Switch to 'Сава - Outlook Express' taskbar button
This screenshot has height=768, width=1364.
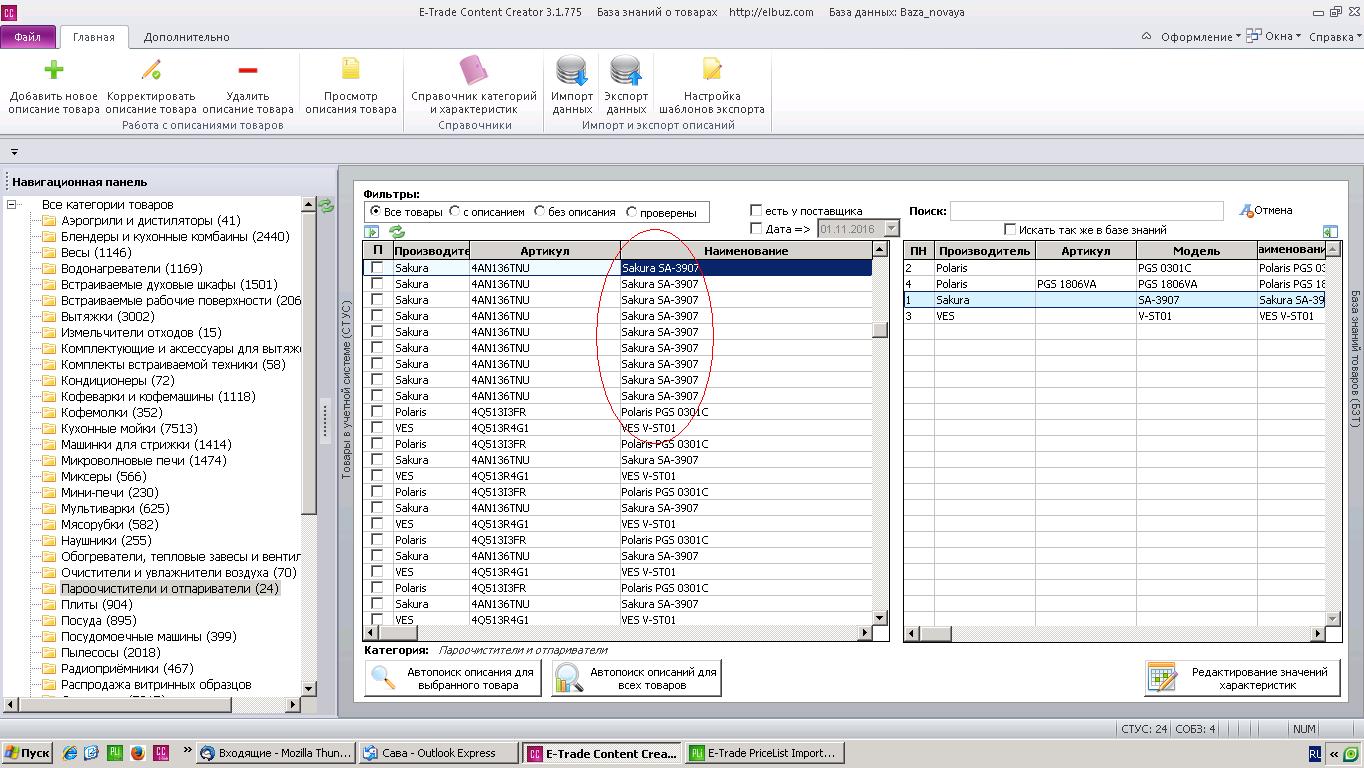[439, 753]
